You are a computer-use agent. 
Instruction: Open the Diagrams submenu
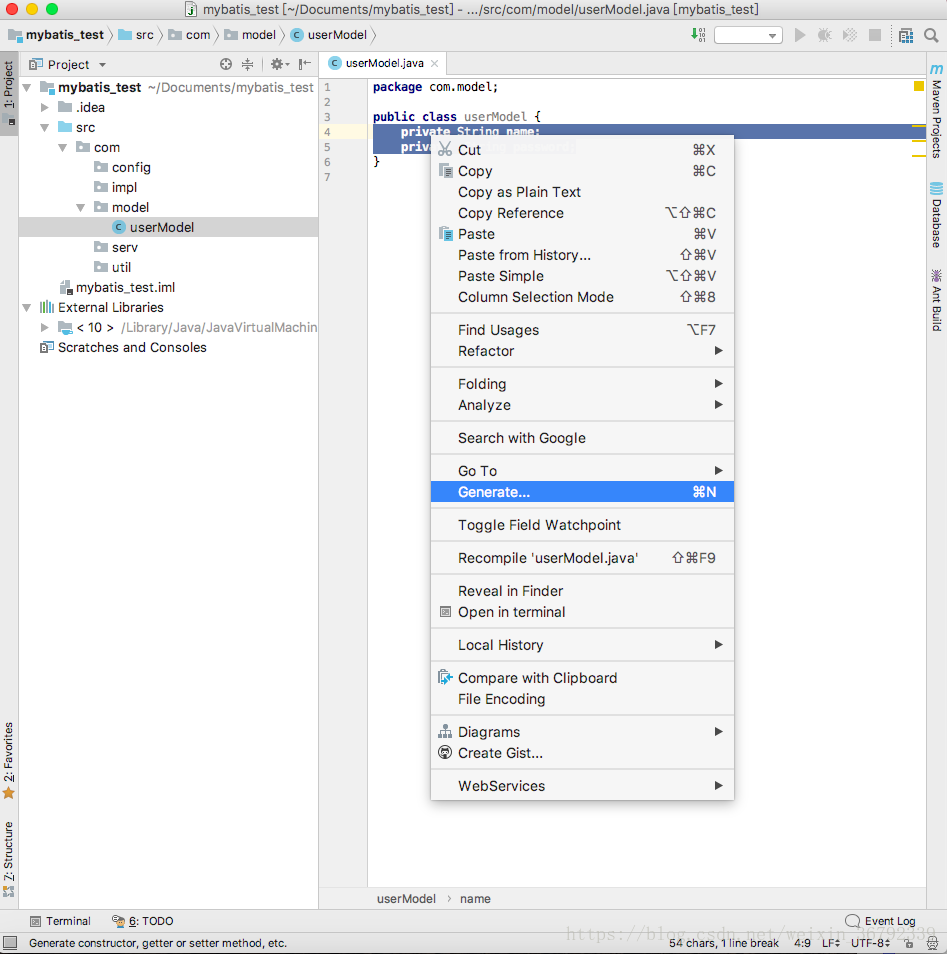point(582,732)
